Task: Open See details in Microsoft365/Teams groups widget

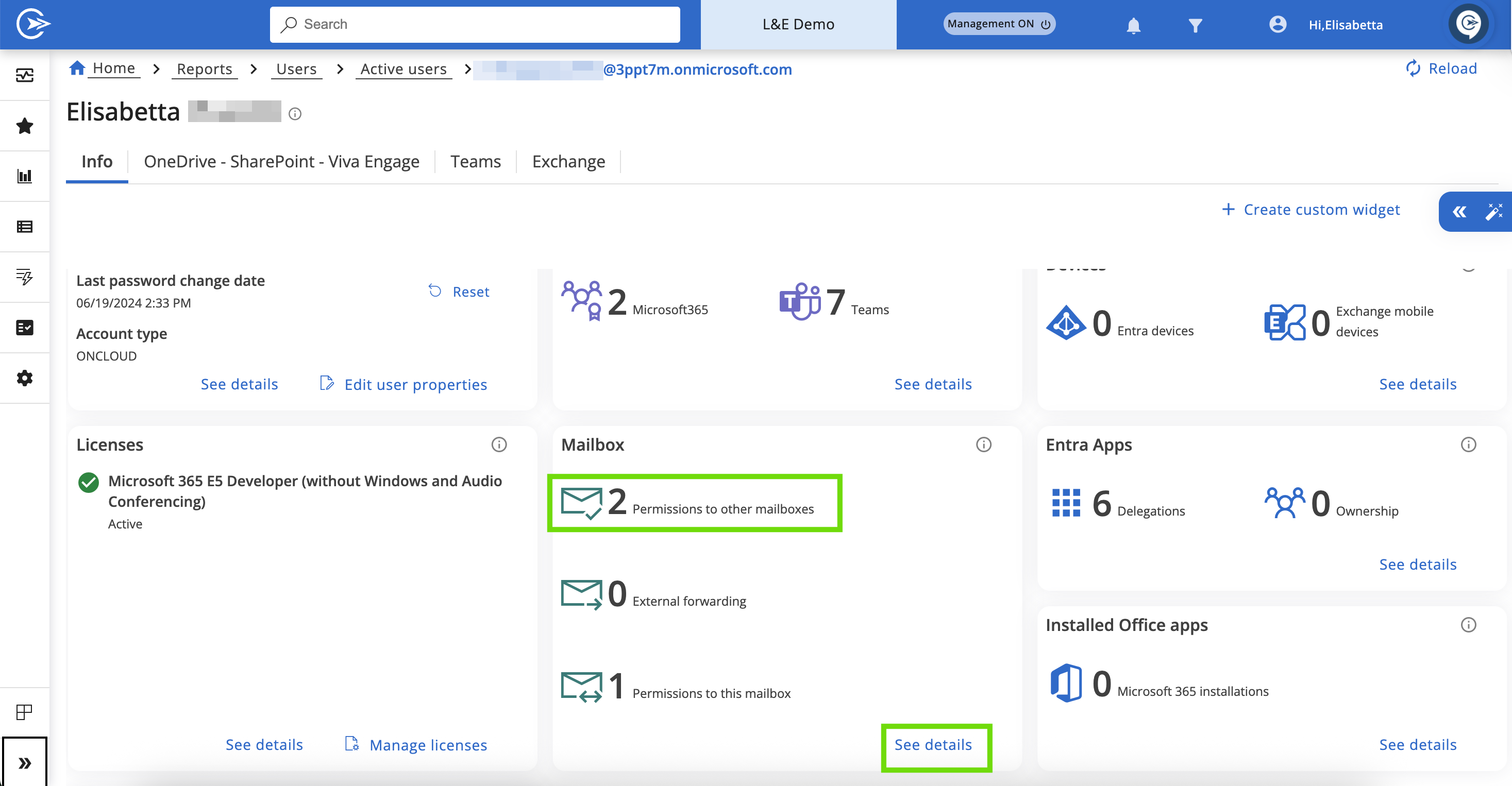Action: [x=933, y=384]
